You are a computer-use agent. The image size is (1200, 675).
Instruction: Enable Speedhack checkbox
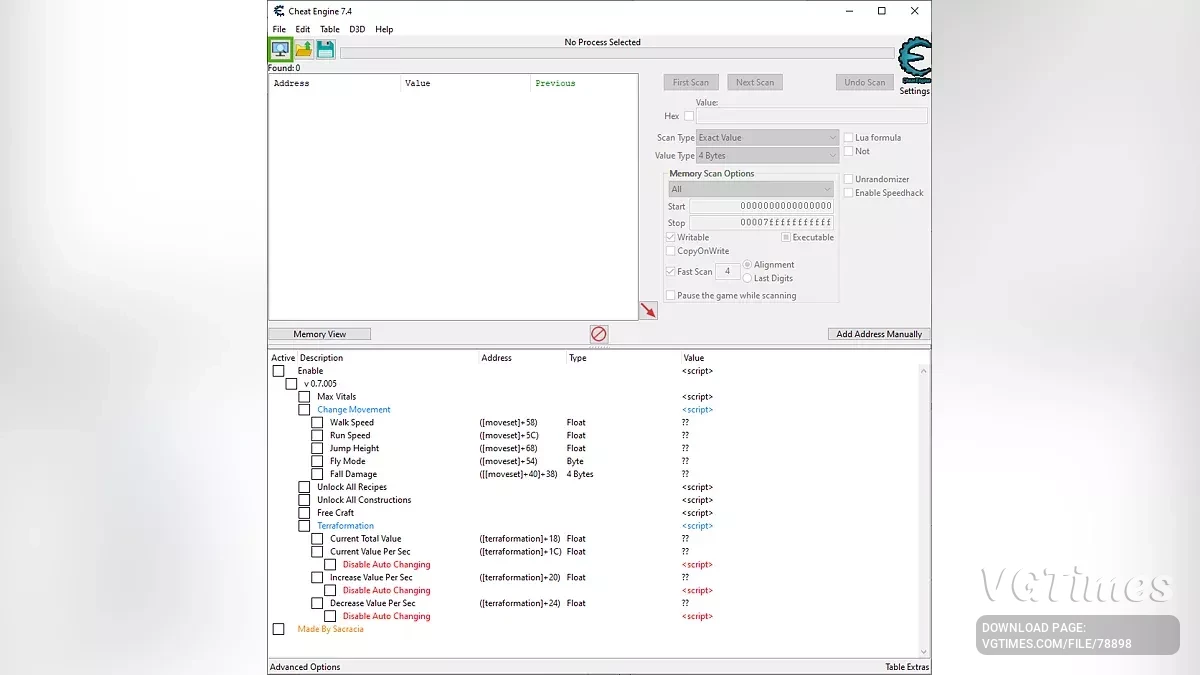[849, 193]
